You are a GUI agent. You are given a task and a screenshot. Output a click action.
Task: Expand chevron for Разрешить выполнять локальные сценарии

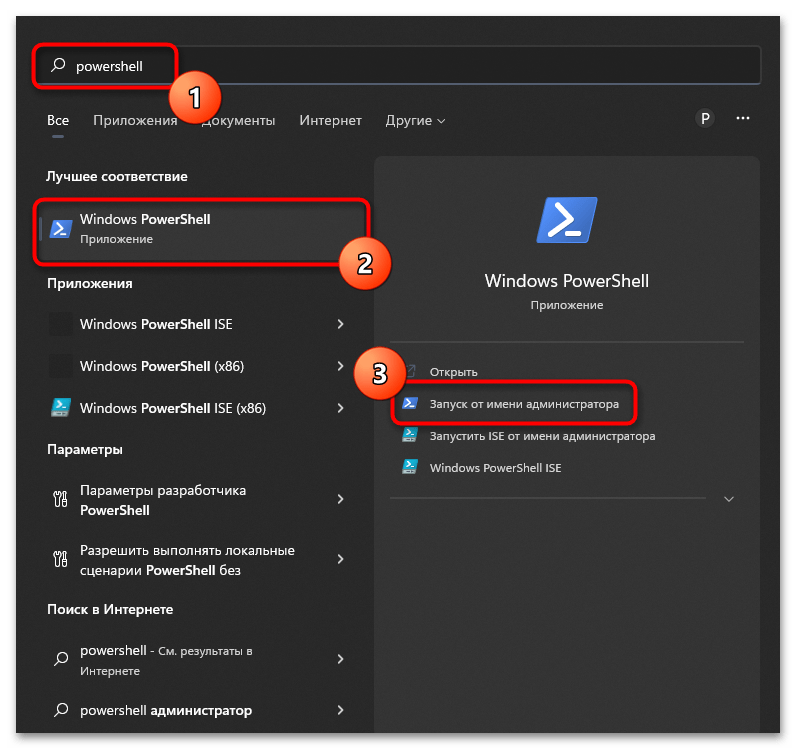[340, 559]
